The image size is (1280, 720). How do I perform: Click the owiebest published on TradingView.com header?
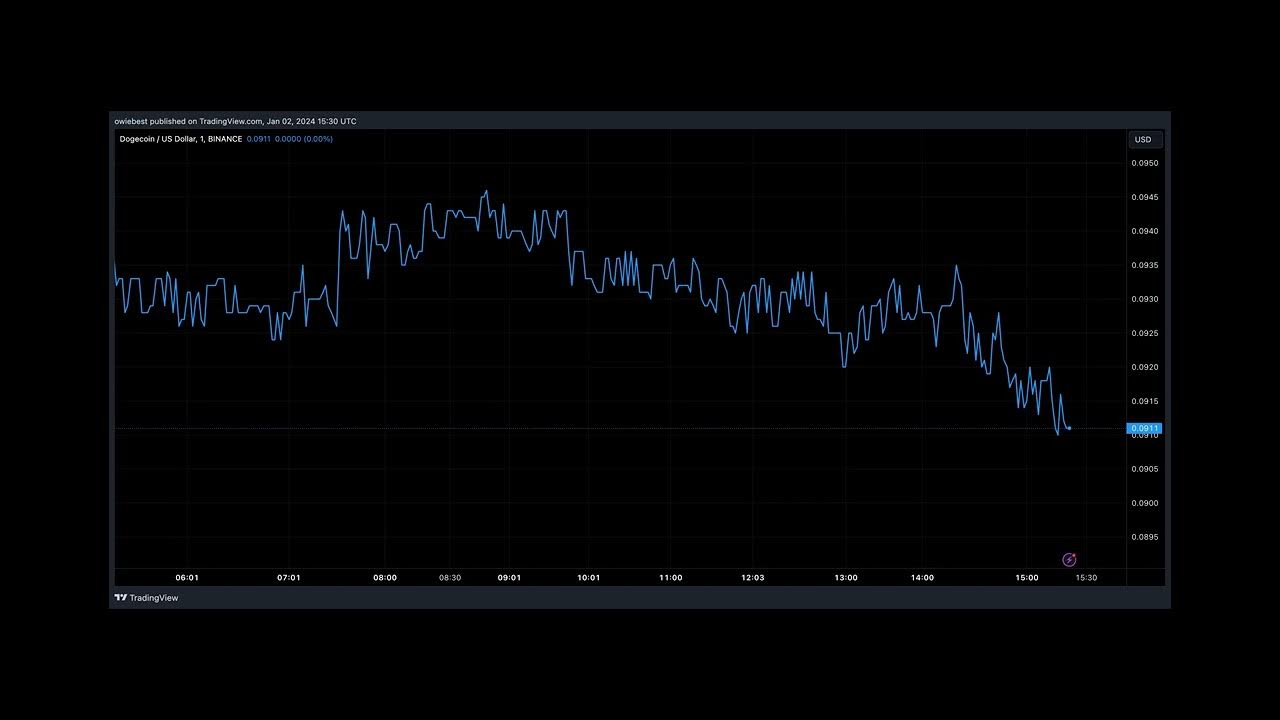pos(235,121)
